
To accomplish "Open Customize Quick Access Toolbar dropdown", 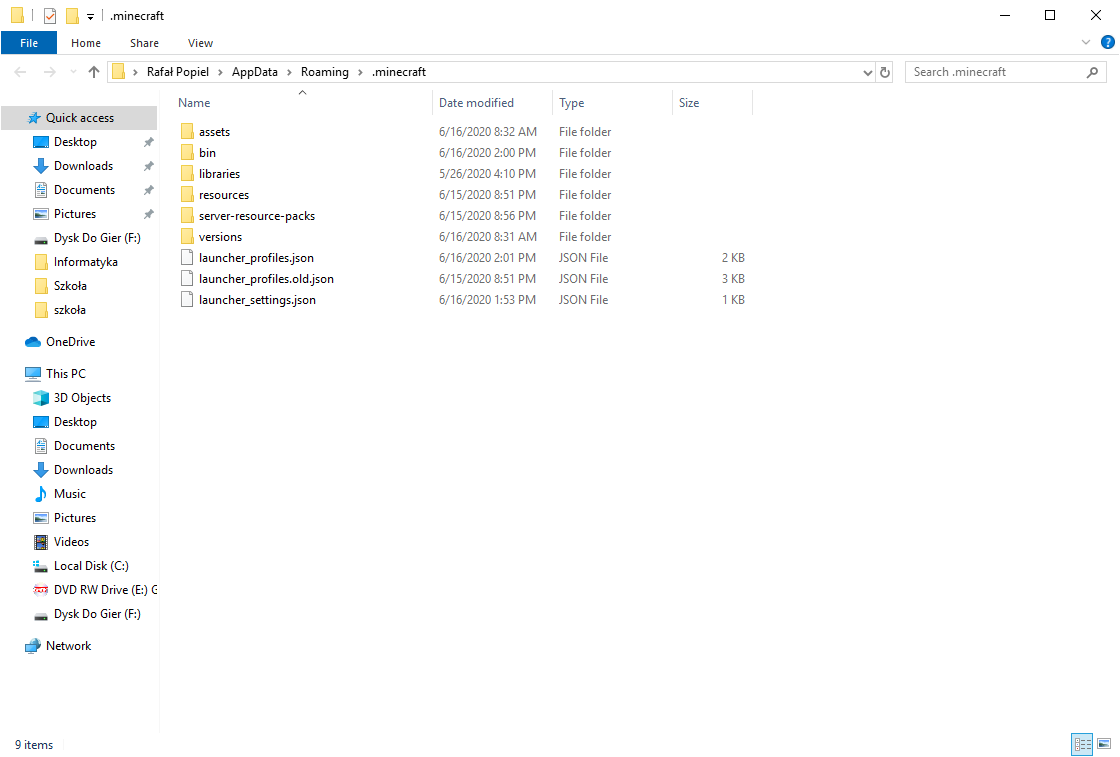I will [91, 16].
